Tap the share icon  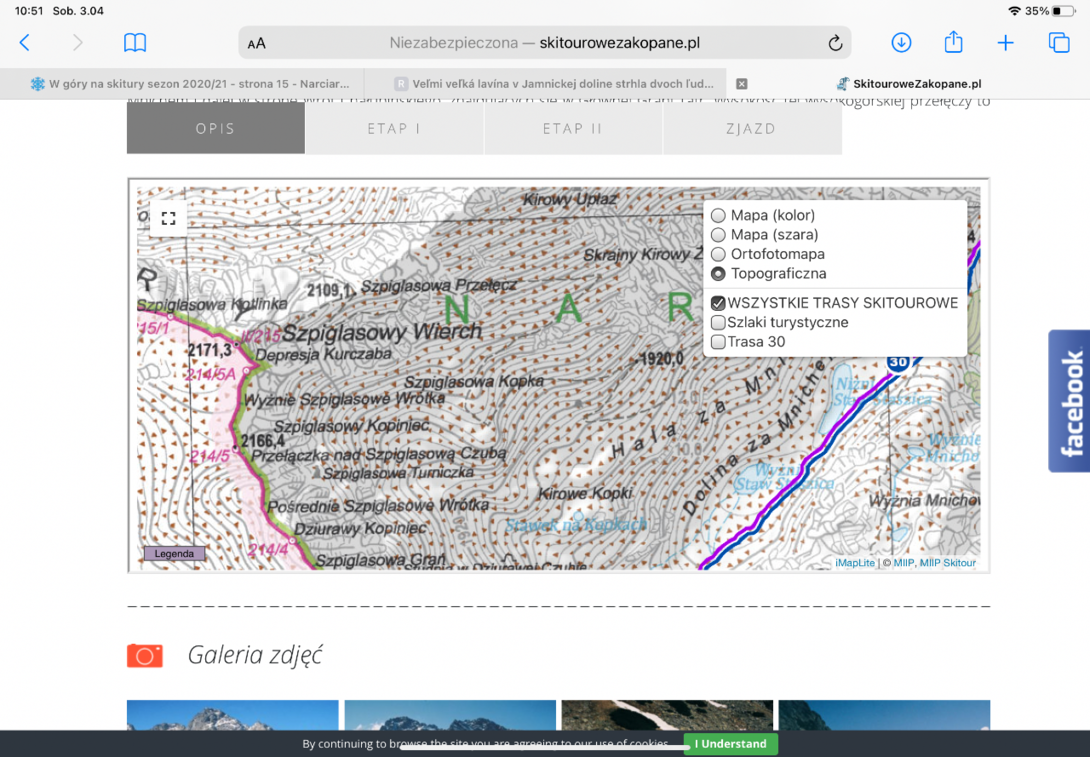(953, 42)
